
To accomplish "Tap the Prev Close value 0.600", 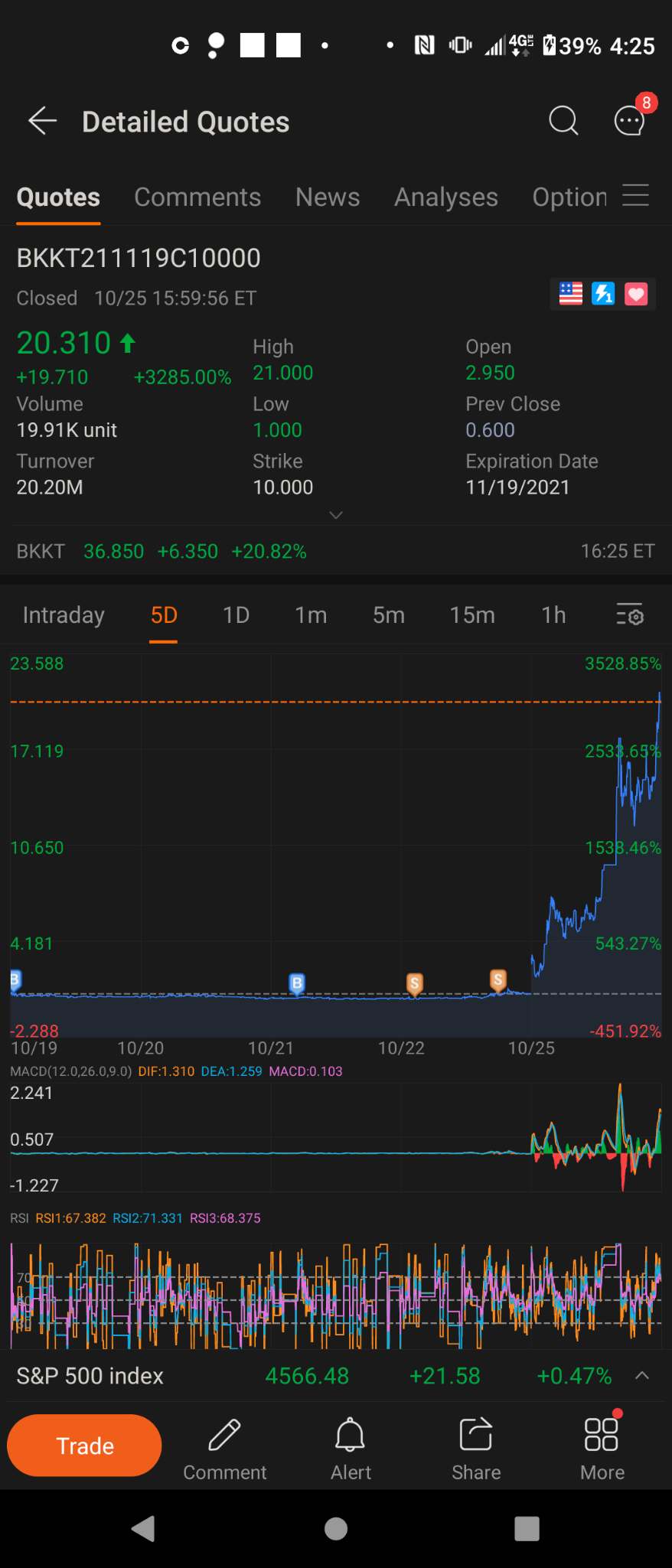I will (x=490, y=430).
